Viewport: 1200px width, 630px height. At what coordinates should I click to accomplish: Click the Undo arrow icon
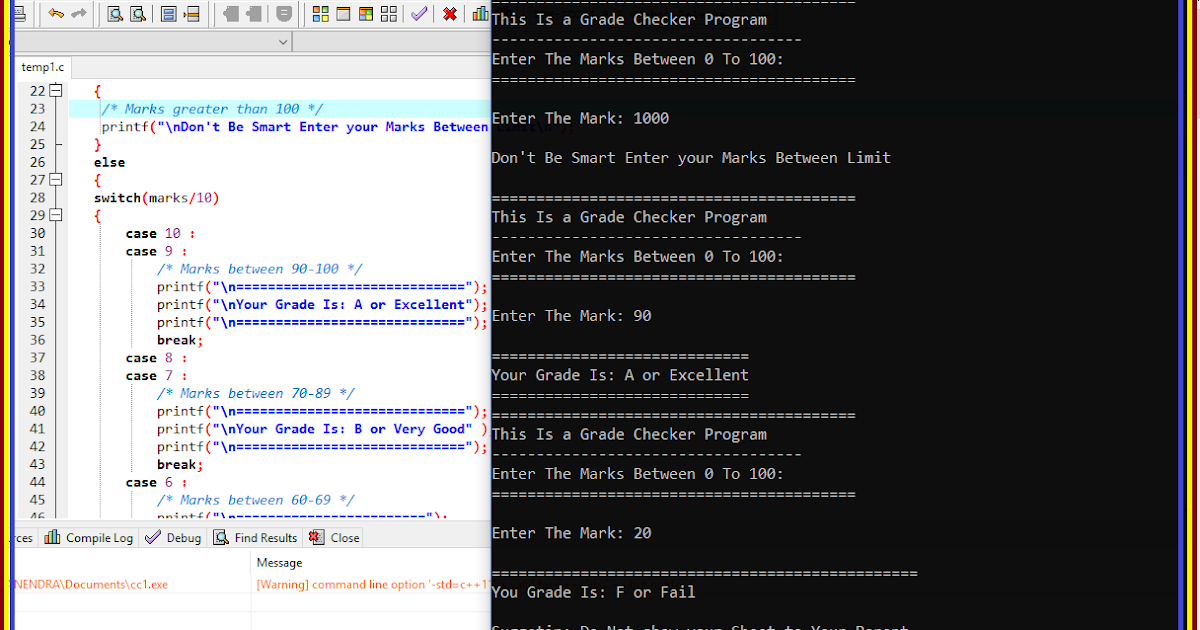click(56, 14)
